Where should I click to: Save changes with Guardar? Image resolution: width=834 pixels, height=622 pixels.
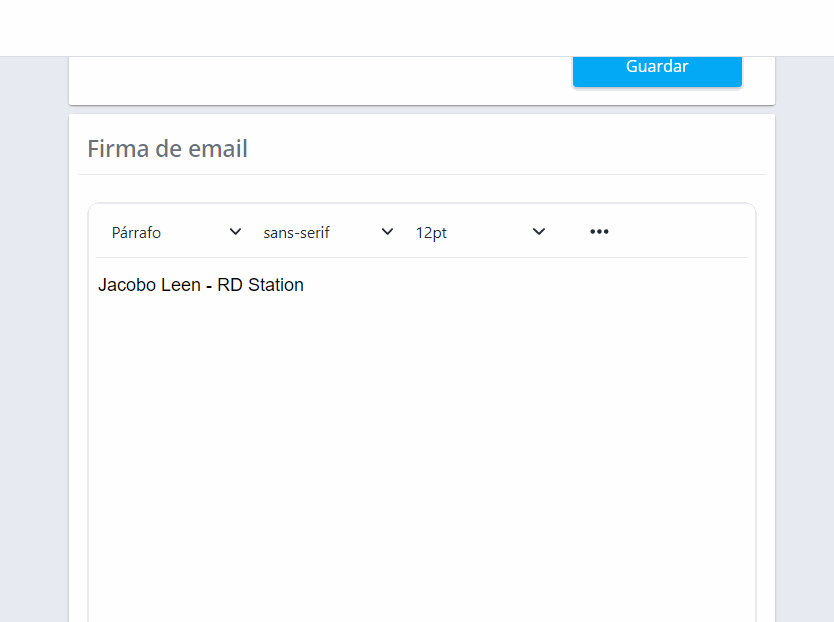(657, 66)
